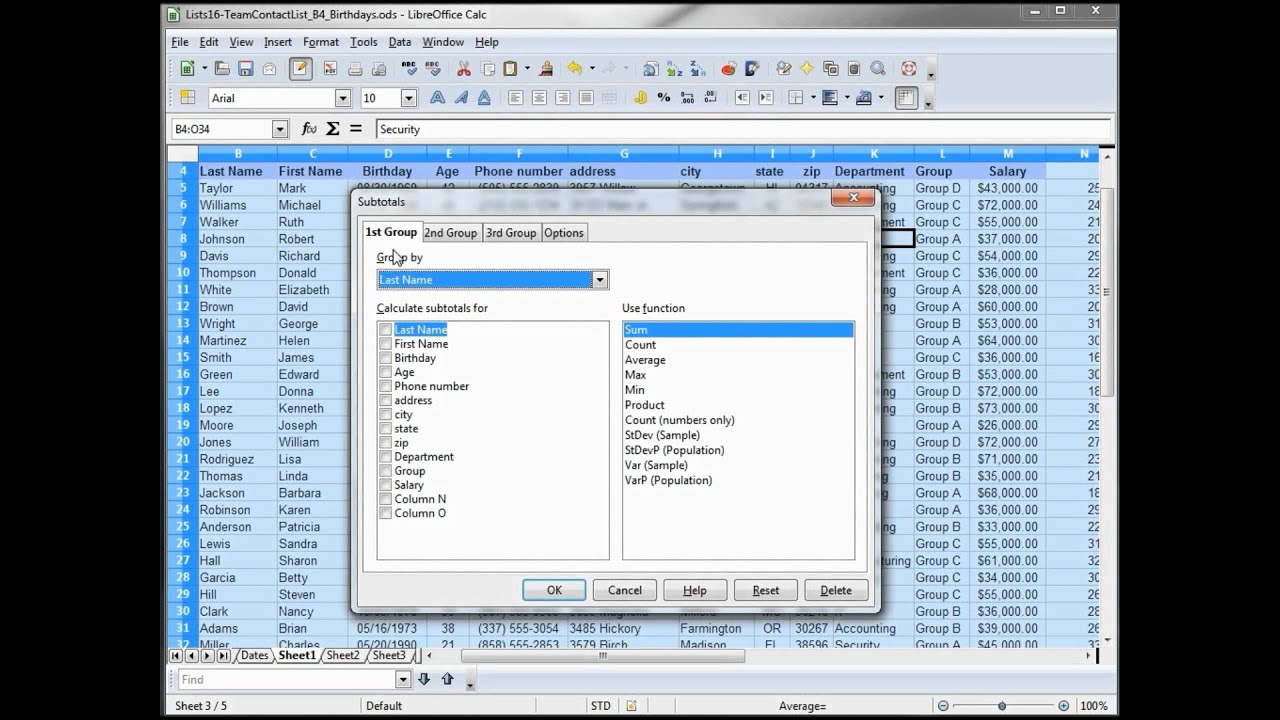Click the Sort Descending icon

[698, 69]
